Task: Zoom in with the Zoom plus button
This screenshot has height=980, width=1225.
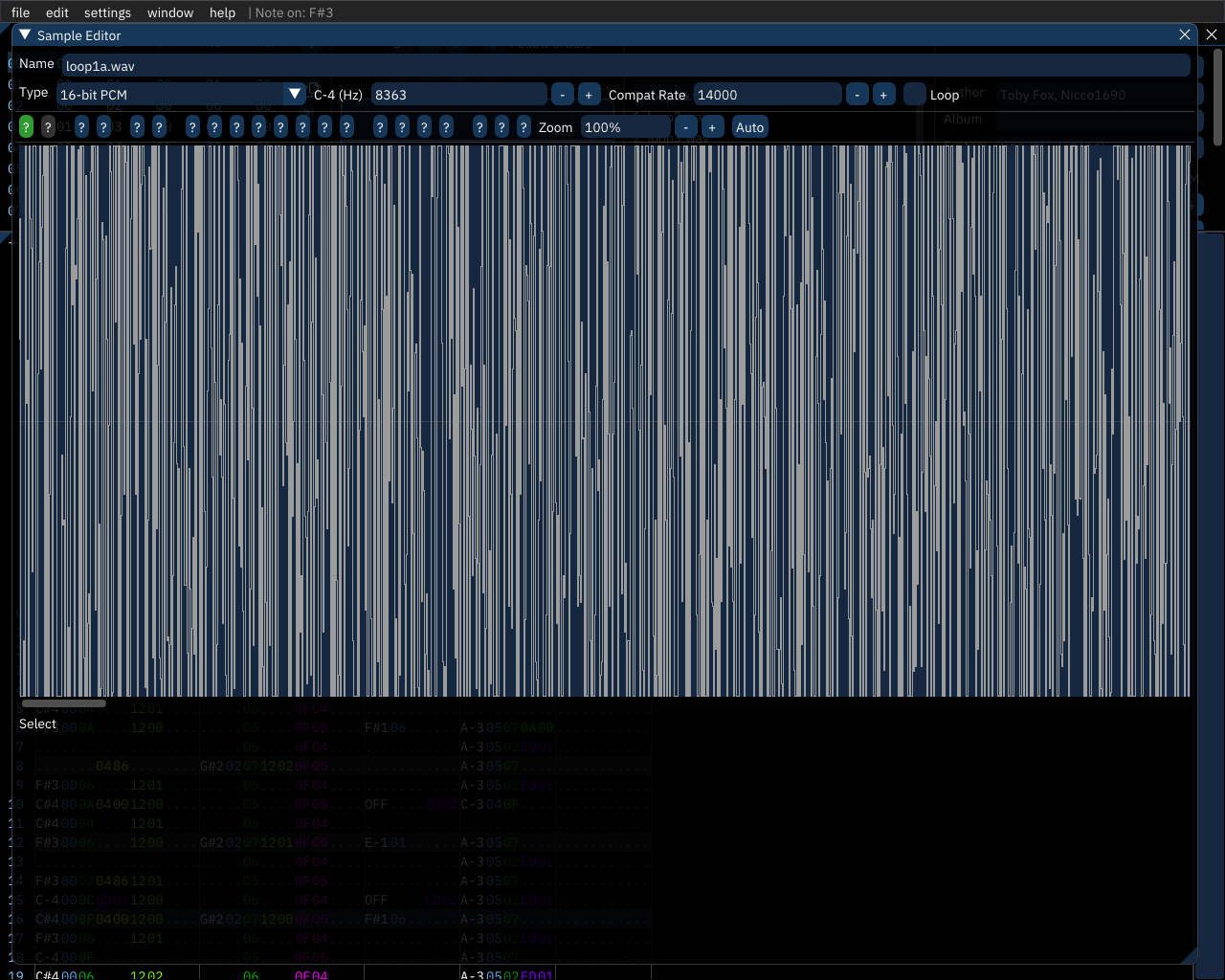Action: (712, 127)
